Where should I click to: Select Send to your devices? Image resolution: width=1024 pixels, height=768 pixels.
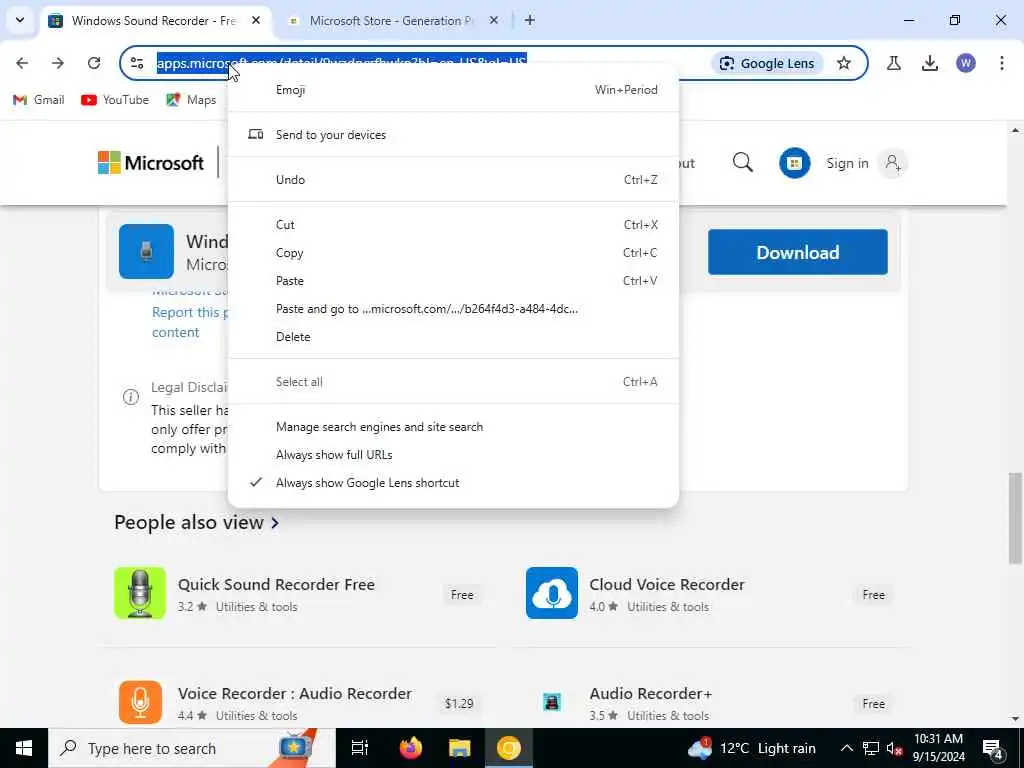point(453,135)
